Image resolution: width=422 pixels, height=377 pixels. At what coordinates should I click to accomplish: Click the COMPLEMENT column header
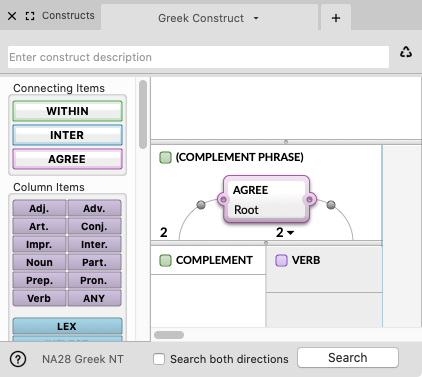214,260
